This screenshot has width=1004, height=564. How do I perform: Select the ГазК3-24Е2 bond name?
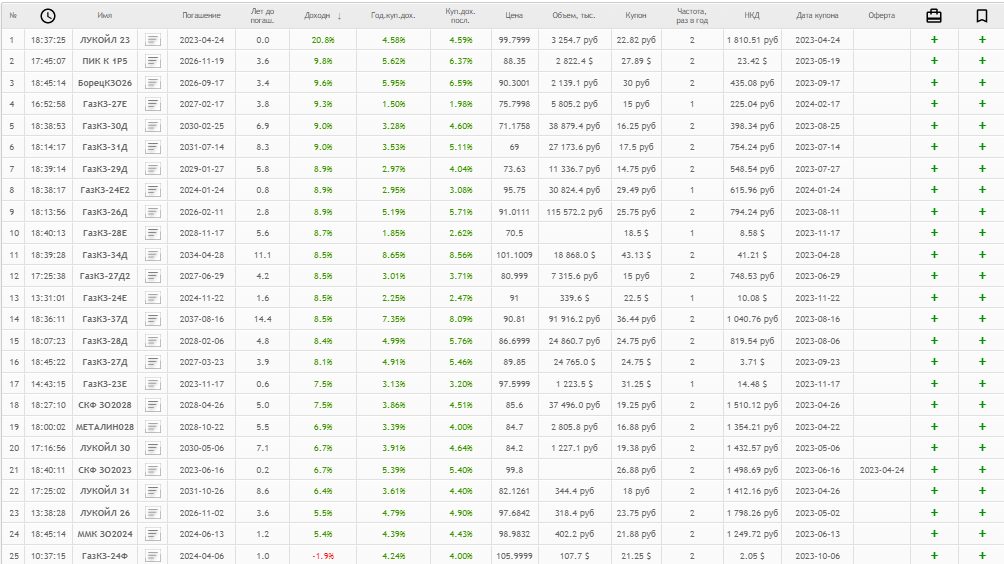click(104, 190)
